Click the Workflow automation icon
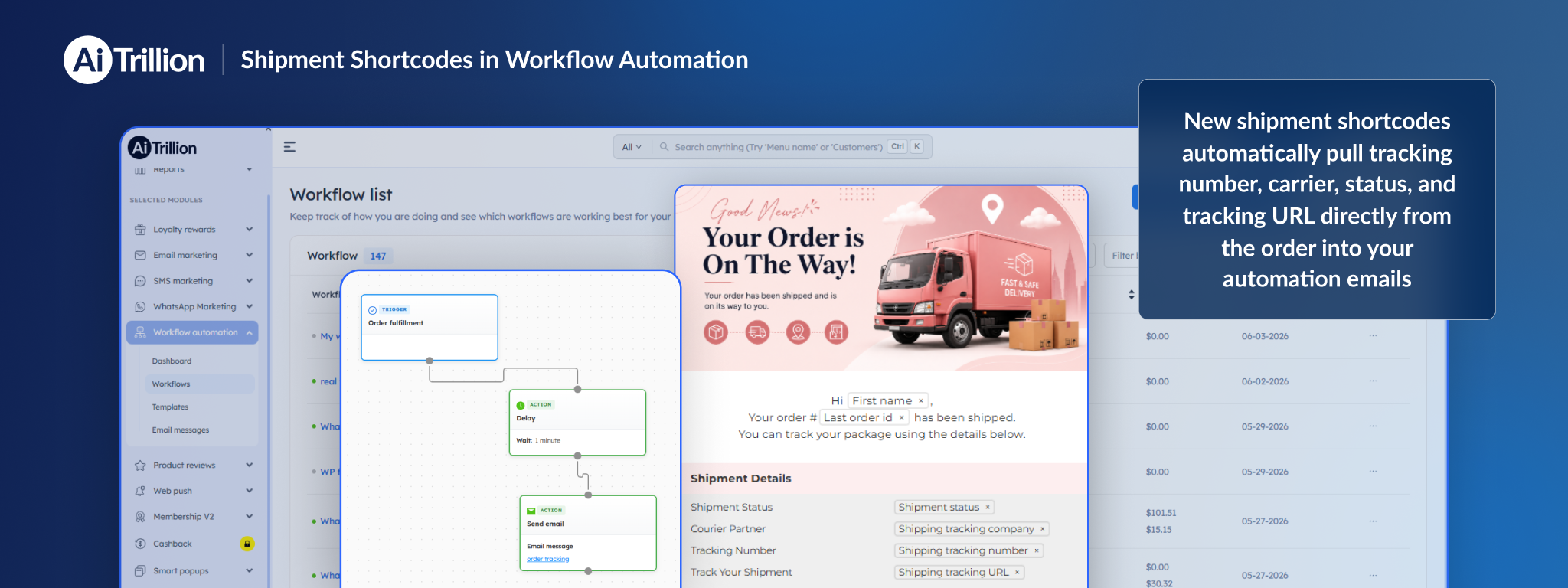The height and width of the screenshot is (588, 1568). (140, 332)
